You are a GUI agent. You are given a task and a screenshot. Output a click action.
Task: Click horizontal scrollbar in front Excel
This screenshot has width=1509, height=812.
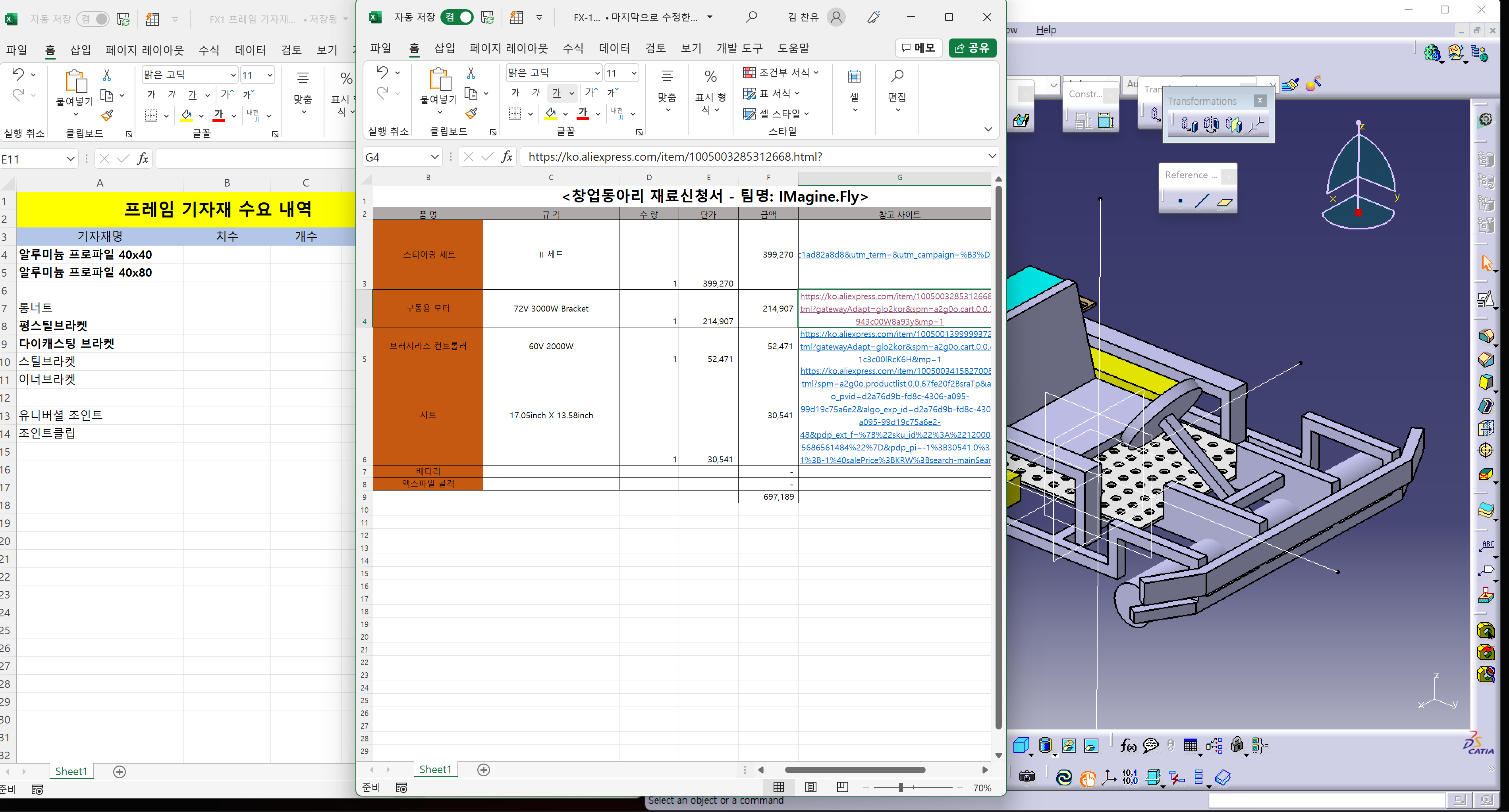click(x=855, y=770)
